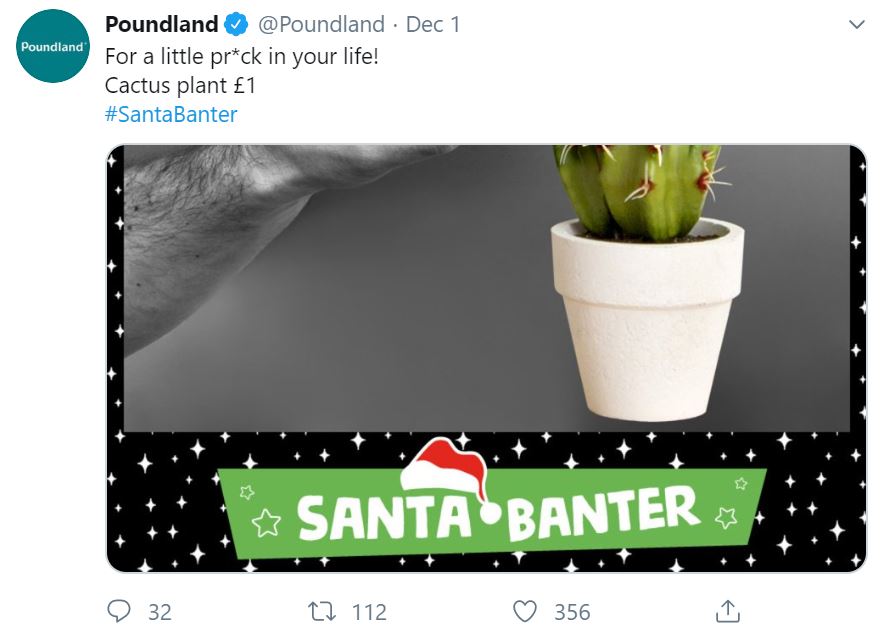Click the 'For a little pr*ck' tweet text
Screen dimensions: 880x643
click(242, 57)
